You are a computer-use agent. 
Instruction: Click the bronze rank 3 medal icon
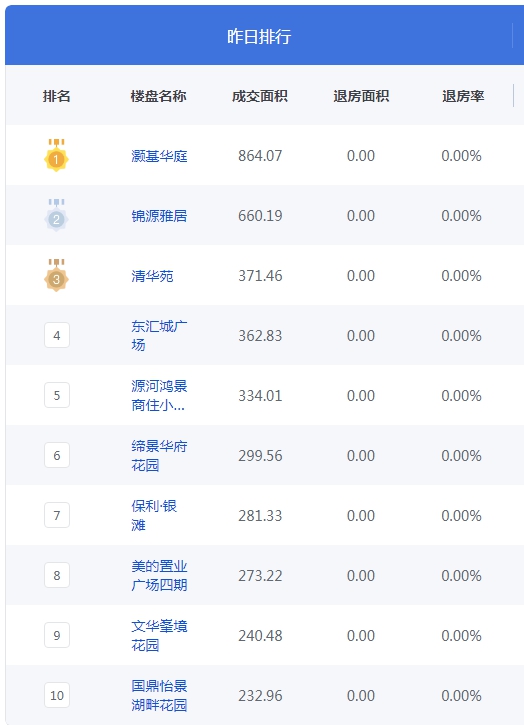(56, 276)
